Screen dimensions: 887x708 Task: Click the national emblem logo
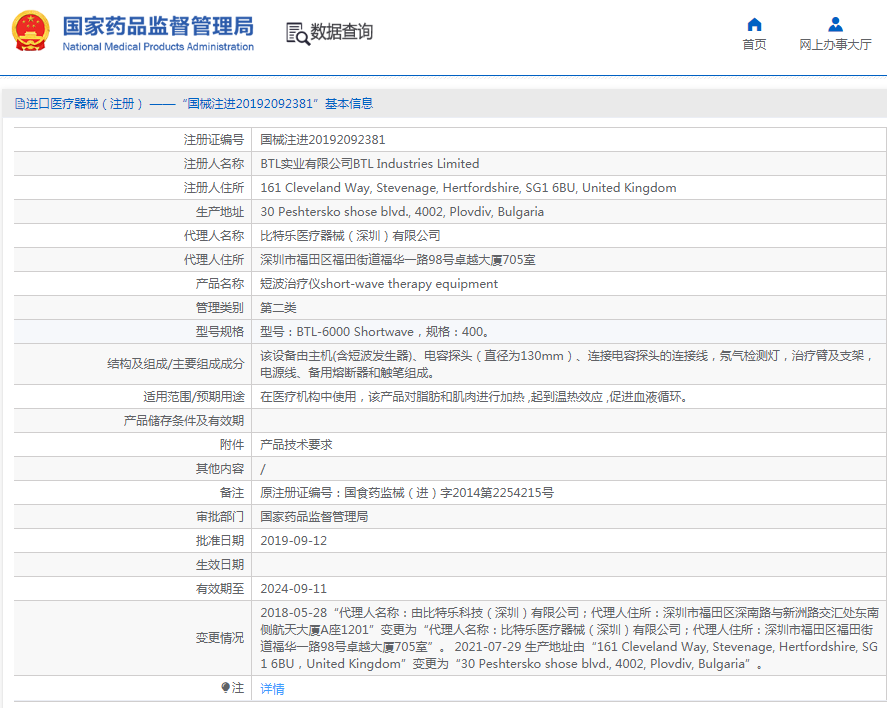31,32
